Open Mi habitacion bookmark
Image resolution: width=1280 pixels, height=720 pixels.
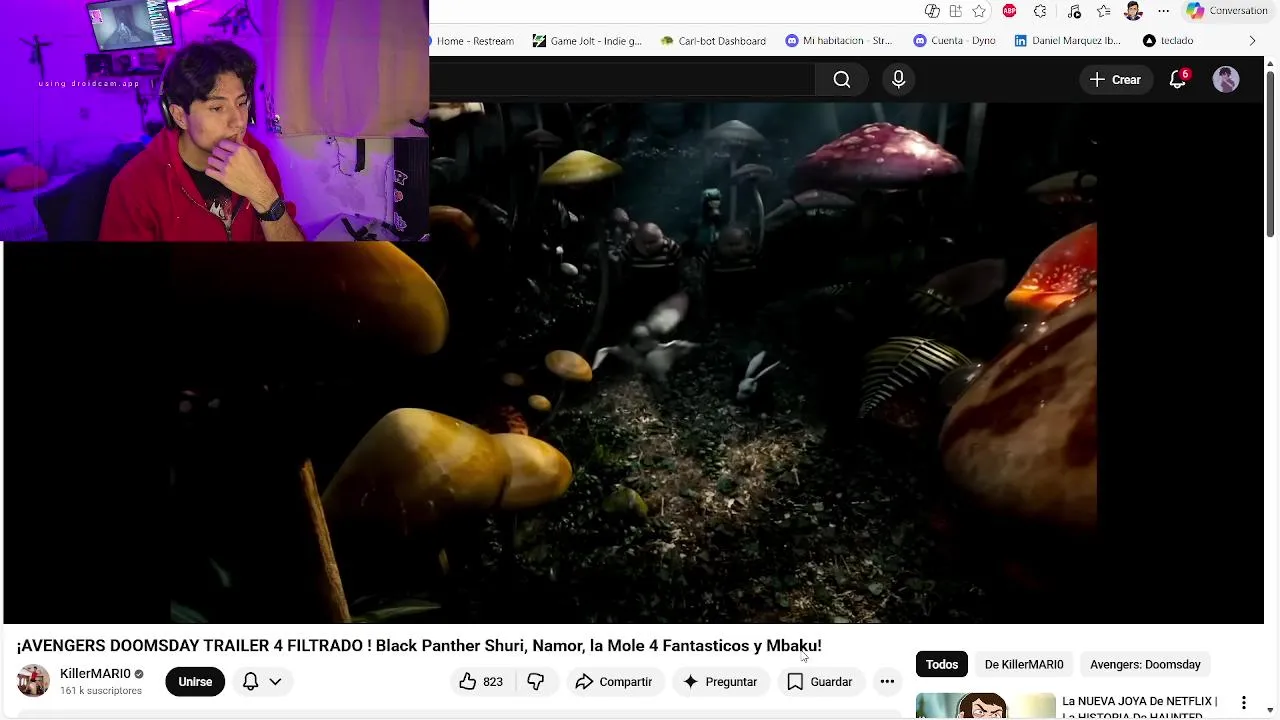[x=839, y=41]
